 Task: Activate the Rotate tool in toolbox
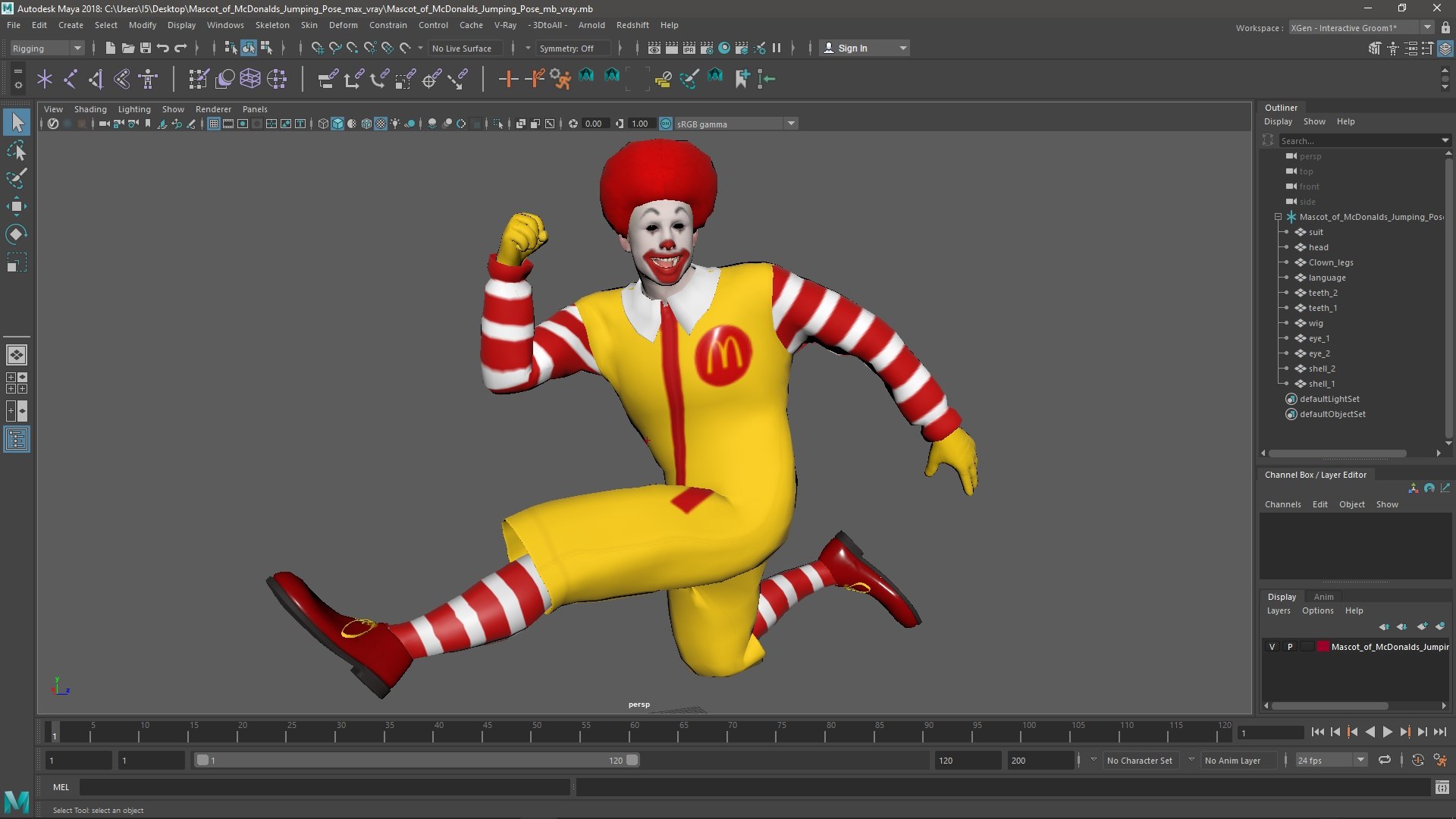point(17,234)
